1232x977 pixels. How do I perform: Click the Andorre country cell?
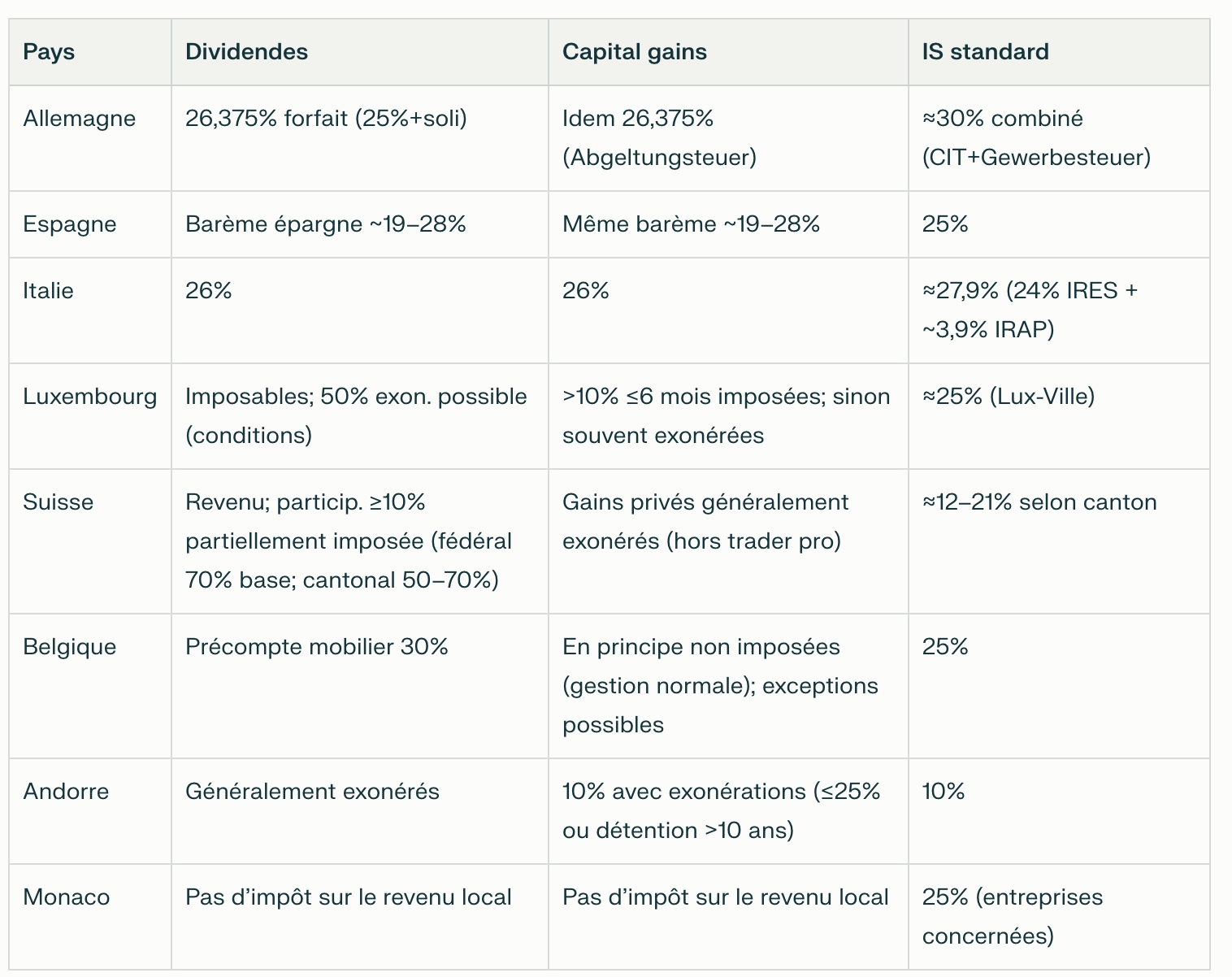pos(66,792)
